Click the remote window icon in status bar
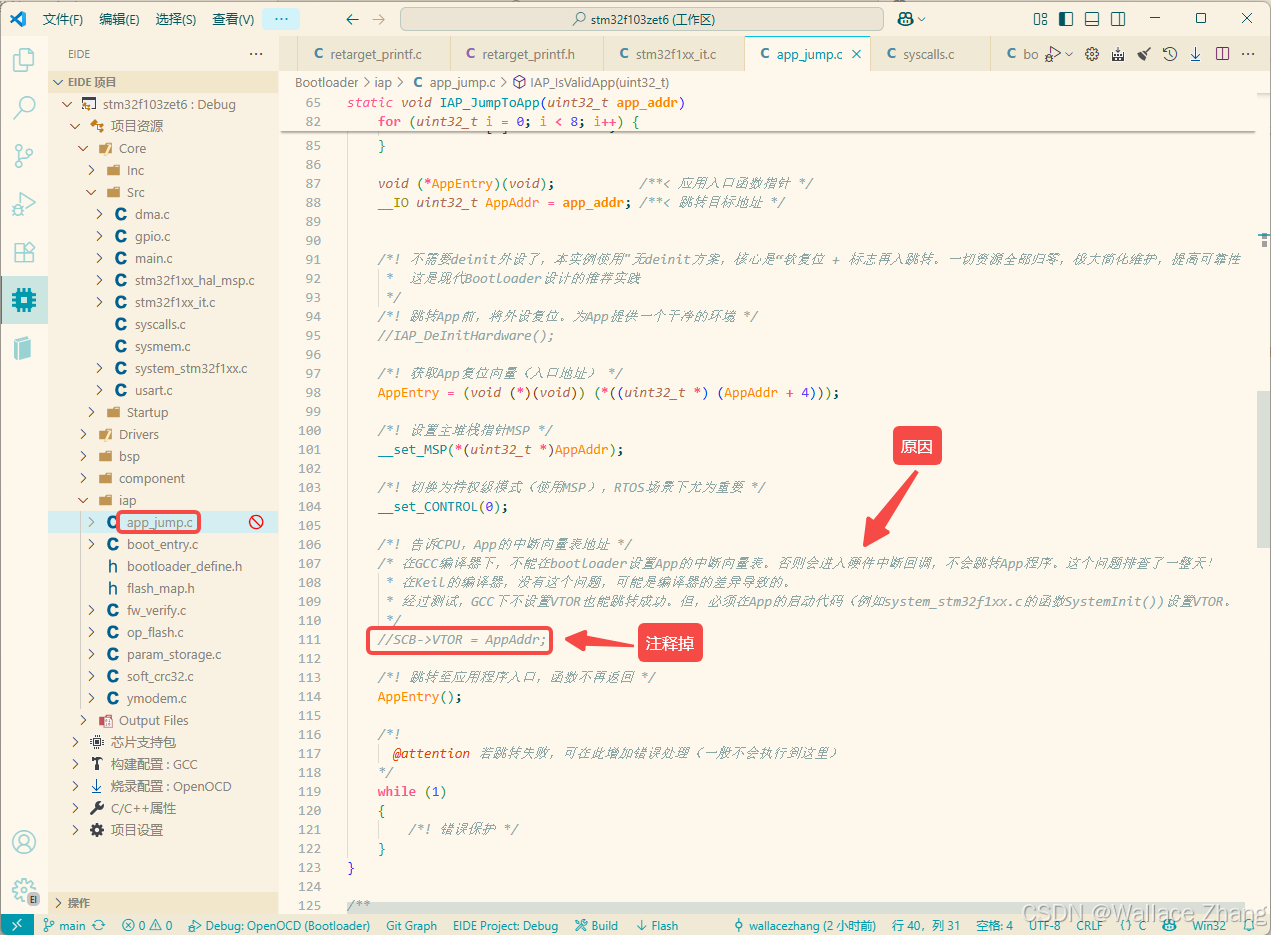This screenshot has height=935, width=1271. click(x=17, y=925)
